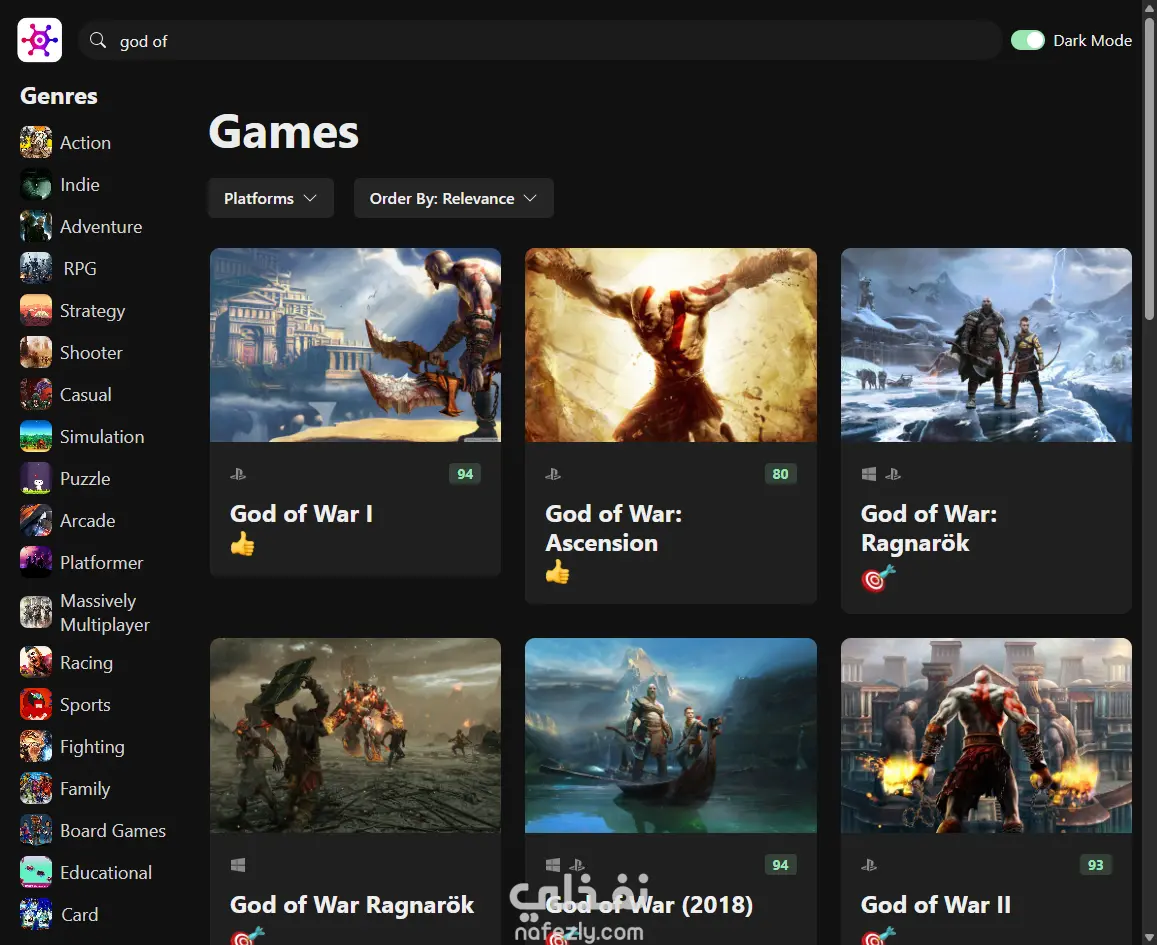Click the RPG genre icon
The width and height of the screenshot is (1157, 945).
click(35, 269)
